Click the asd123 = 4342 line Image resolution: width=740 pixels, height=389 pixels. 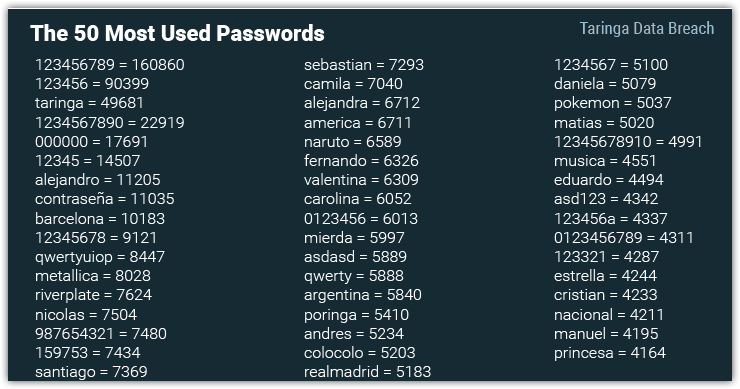click(x=606, y=199)
